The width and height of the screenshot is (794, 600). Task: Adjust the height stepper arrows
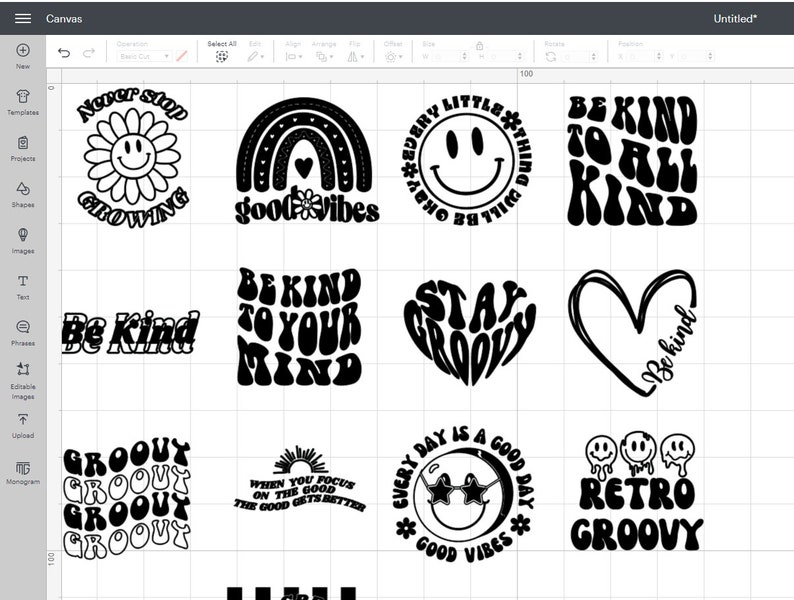(x=520, y=56)
